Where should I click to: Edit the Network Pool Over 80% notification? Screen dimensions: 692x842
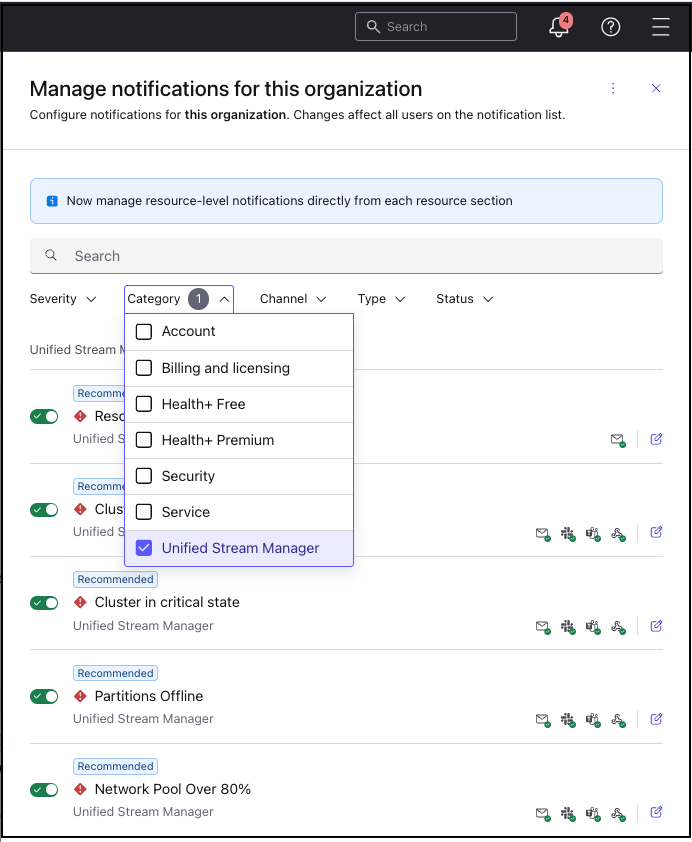pyautogui.click(x=656, y=812)
